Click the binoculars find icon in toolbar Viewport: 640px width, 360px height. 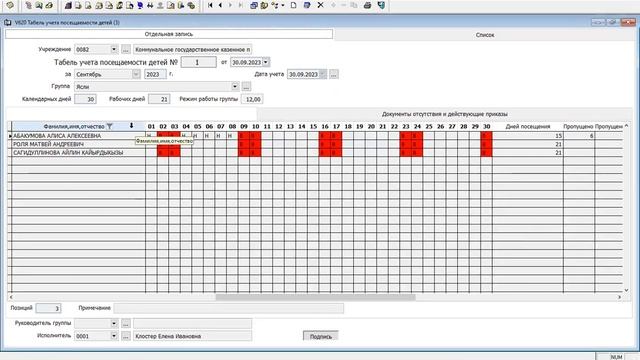pyautogui.click(x=150, y=5)
